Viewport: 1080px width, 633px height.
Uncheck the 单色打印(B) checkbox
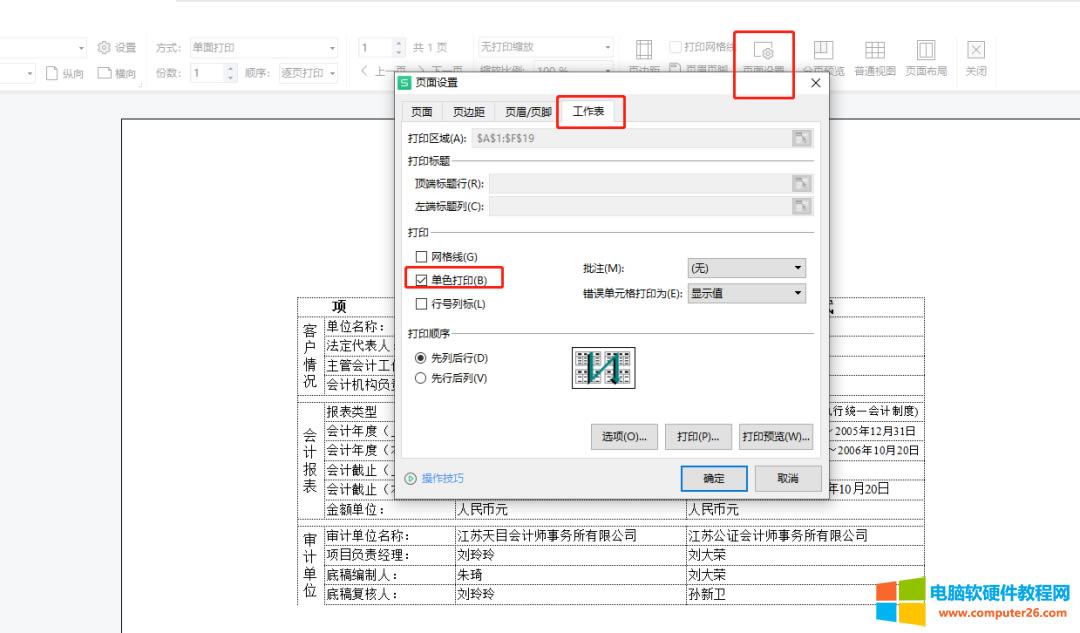(421, 280)
